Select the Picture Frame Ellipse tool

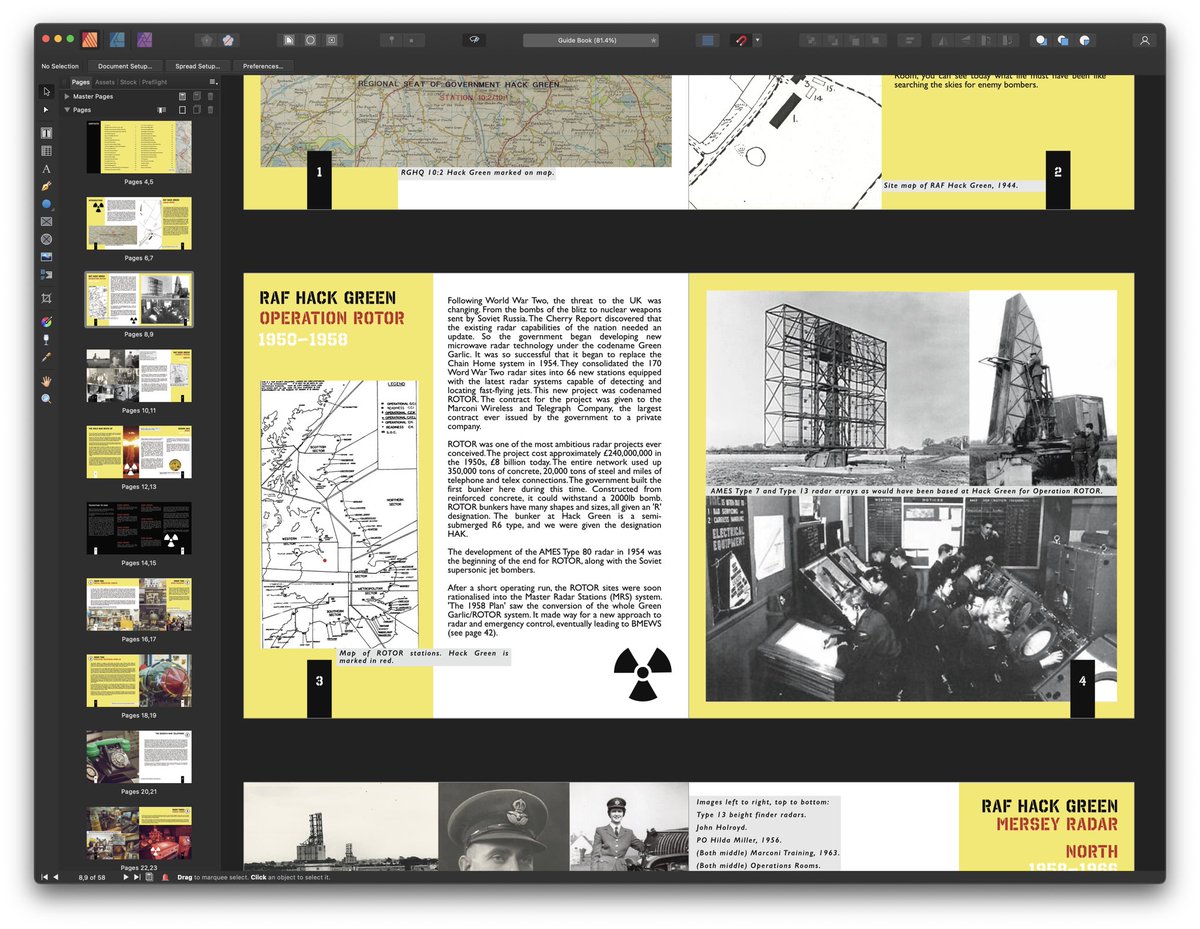coord(46,240)
